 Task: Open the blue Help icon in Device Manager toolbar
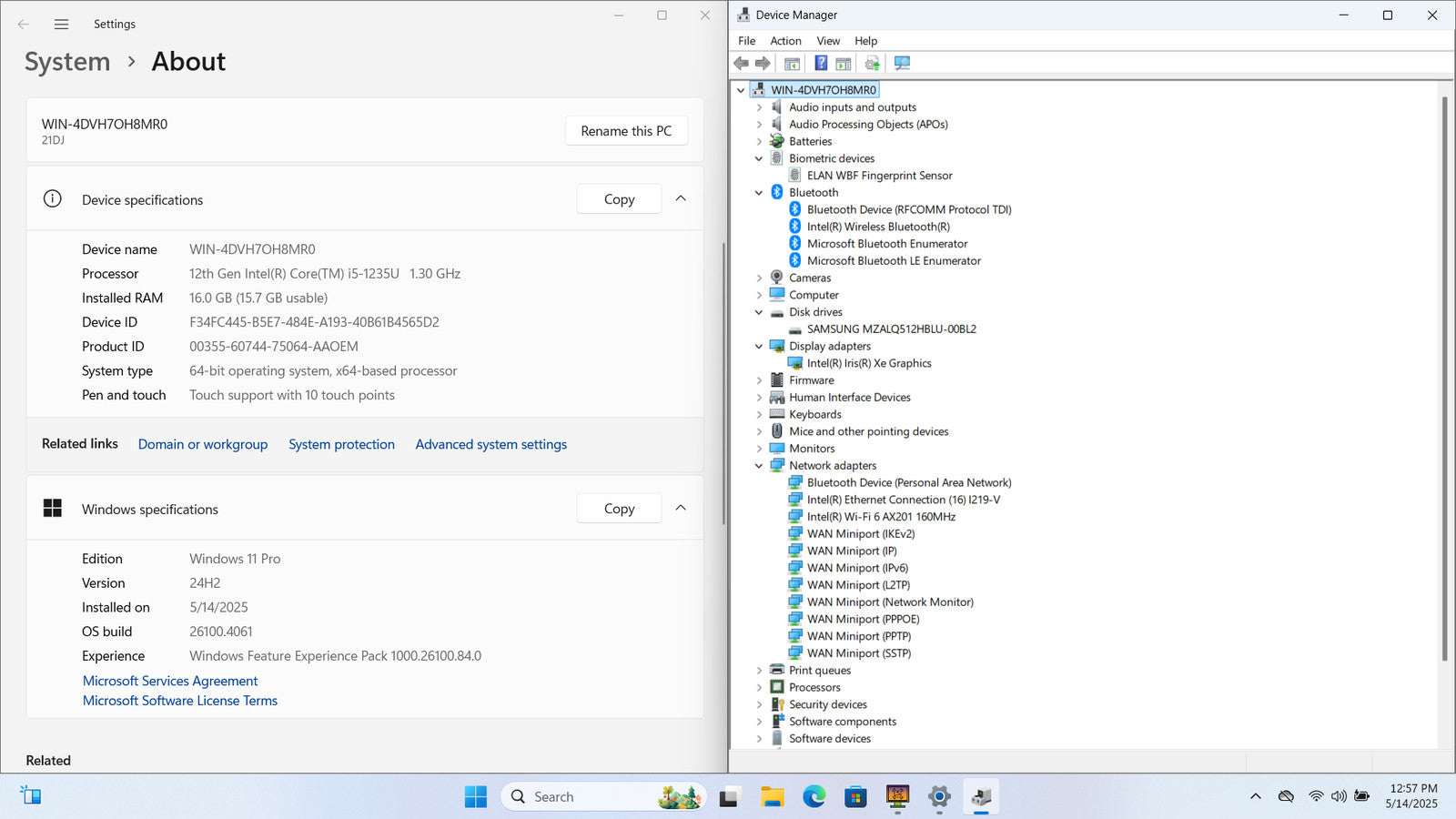821,63
